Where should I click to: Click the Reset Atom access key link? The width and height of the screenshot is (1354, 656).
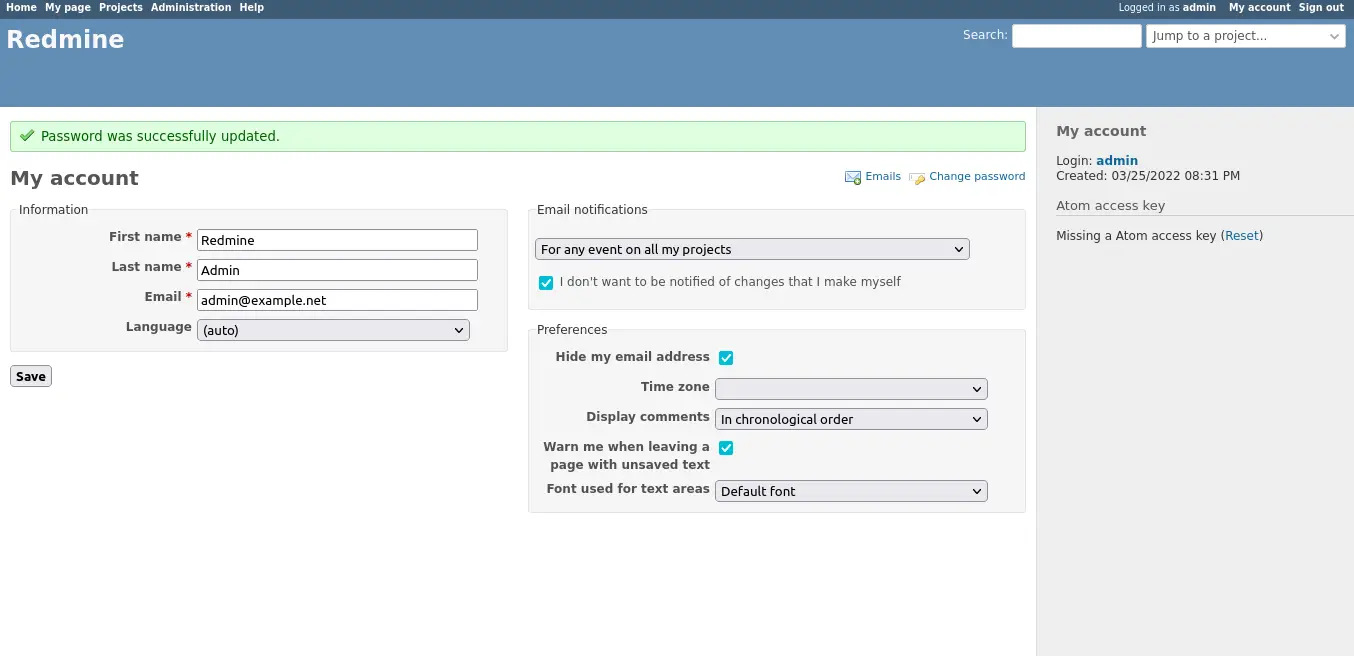tap(1242, 236)
